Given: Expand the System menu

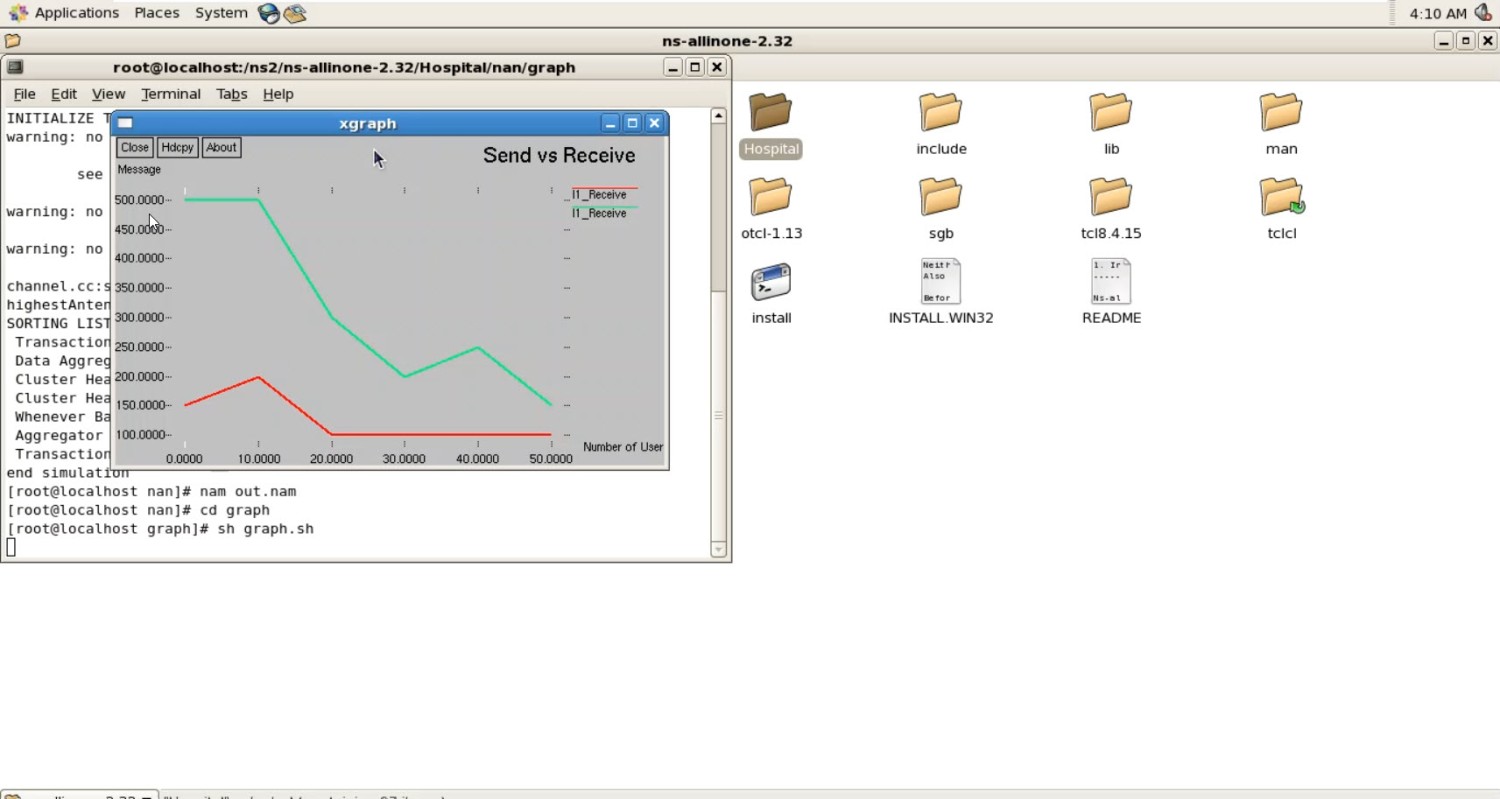Looking at the screenshot, I should click(x=221, y=13).
